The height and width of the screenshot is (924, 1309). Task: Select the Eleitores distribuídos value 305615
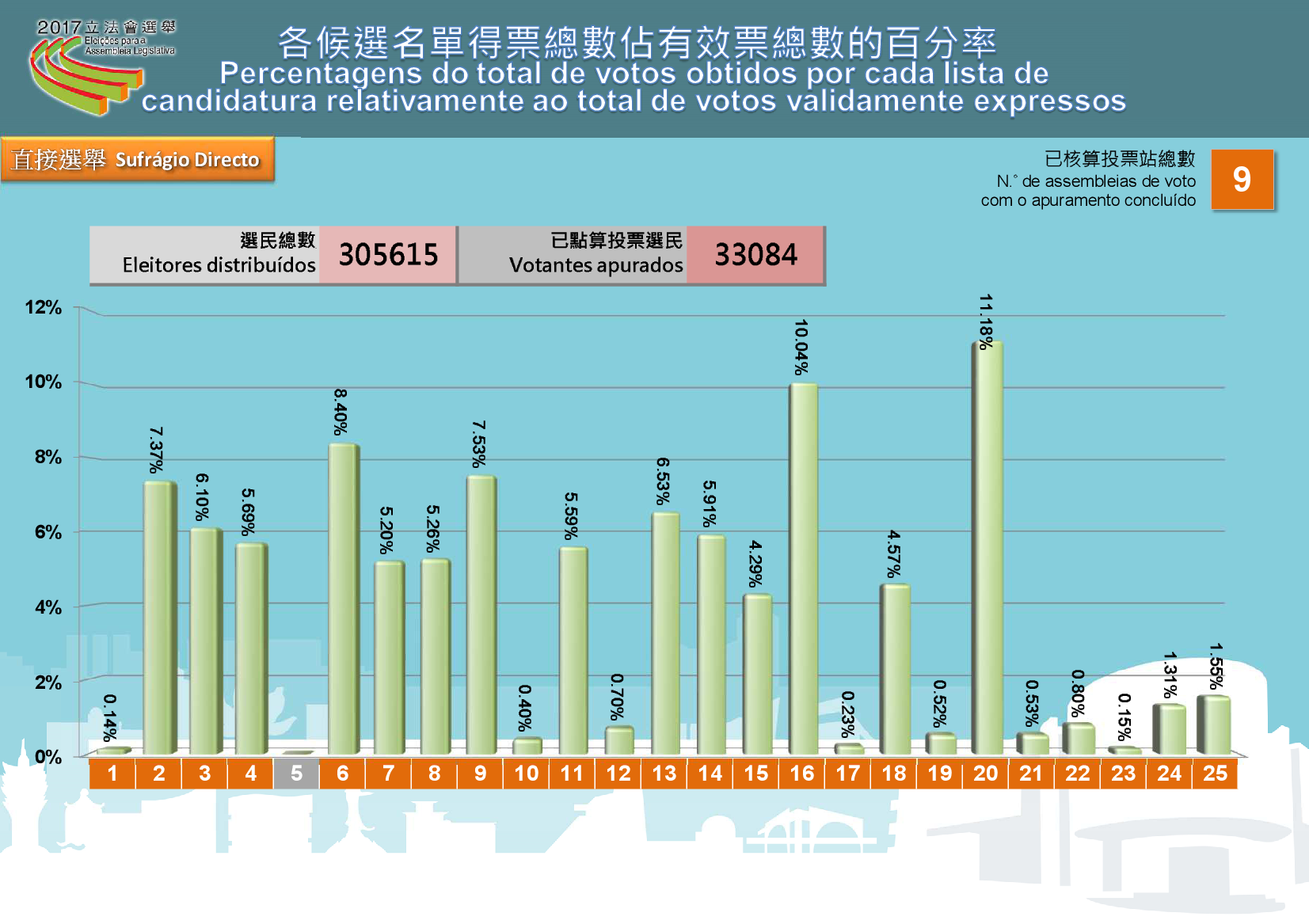tap(388, 255)
